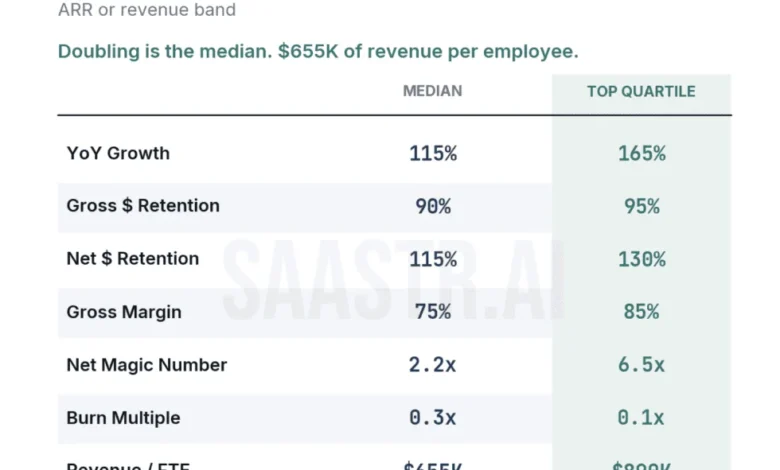Viewport: 780px width, 470px height.
Task: Click the 130% net retention value
Action: pyautogui.click(x=642, y=259)
